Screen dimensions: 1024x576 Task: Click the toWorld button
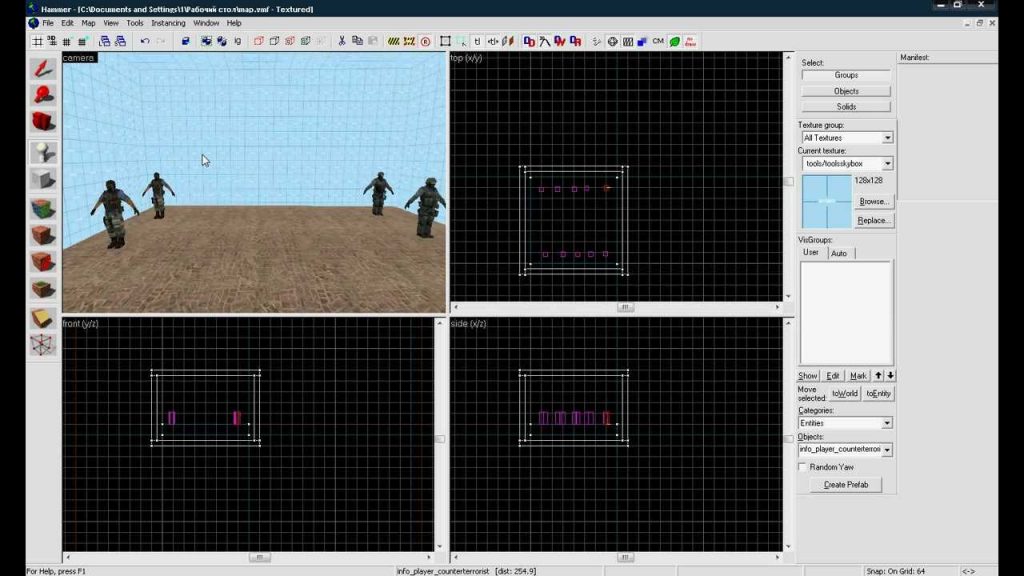844,393
